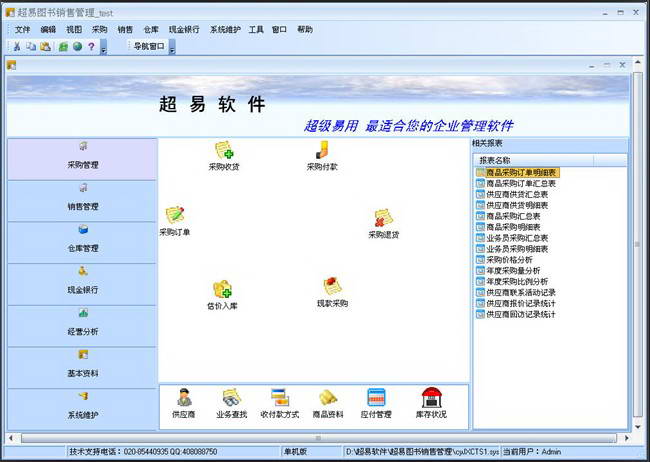Click the horizontal scrollbar right arrow
The height and width of the screenshot is (462, 650).
626,438
